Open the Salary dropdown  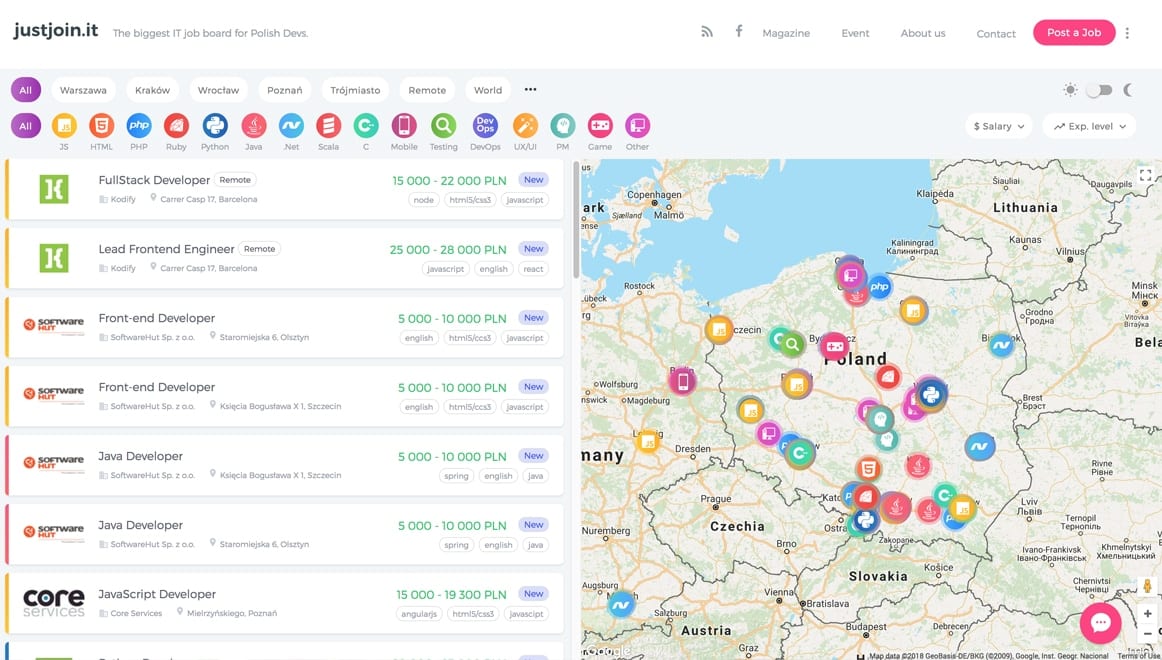point(999,126)
